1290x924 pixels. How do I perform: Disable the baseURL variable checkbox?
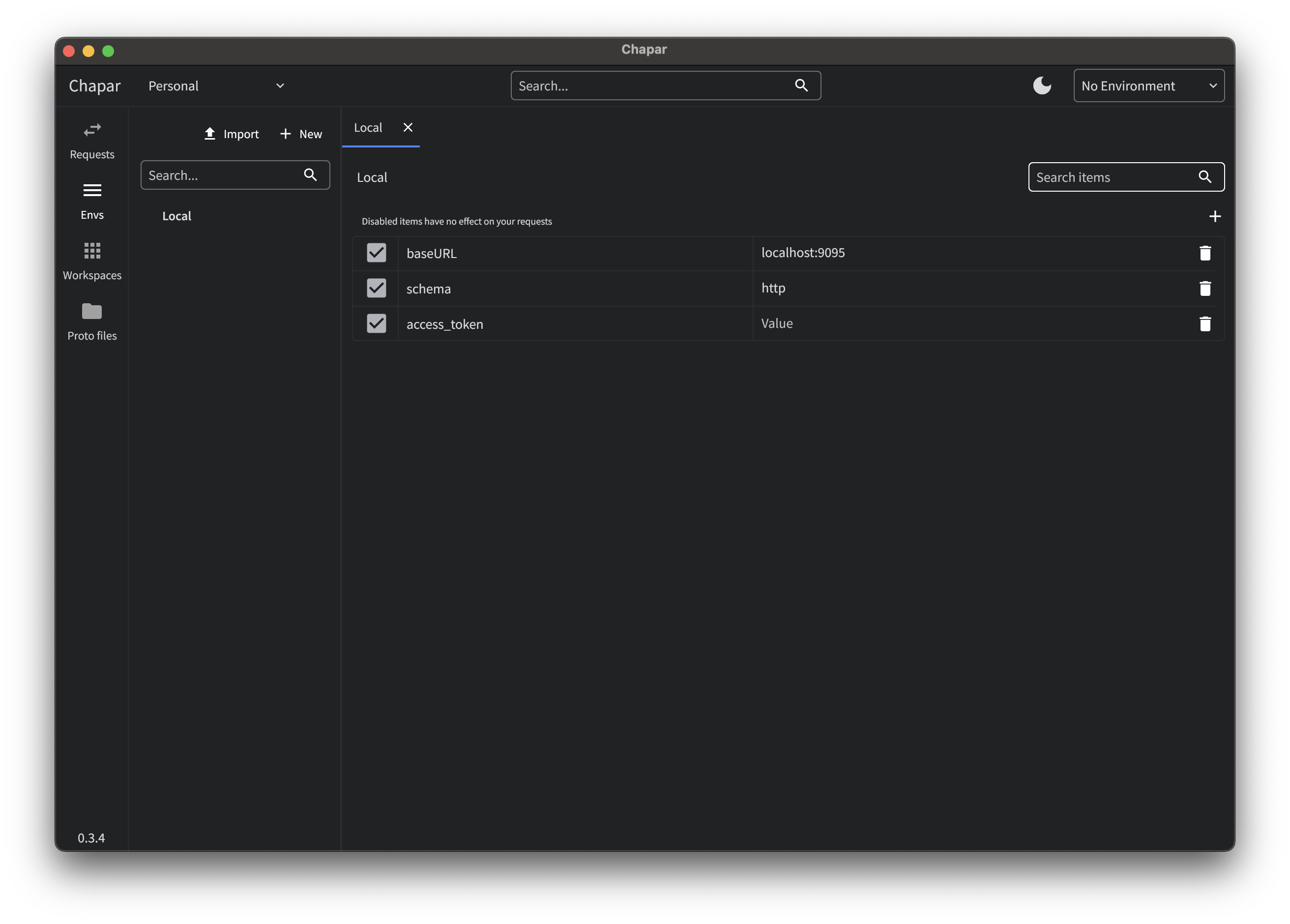coord(376,253)
